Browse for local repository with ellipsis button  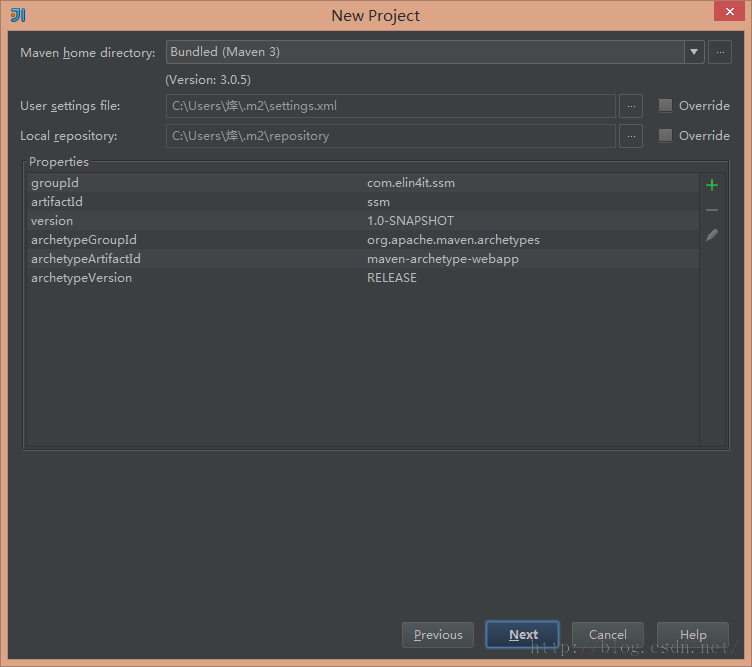[631, 136]
